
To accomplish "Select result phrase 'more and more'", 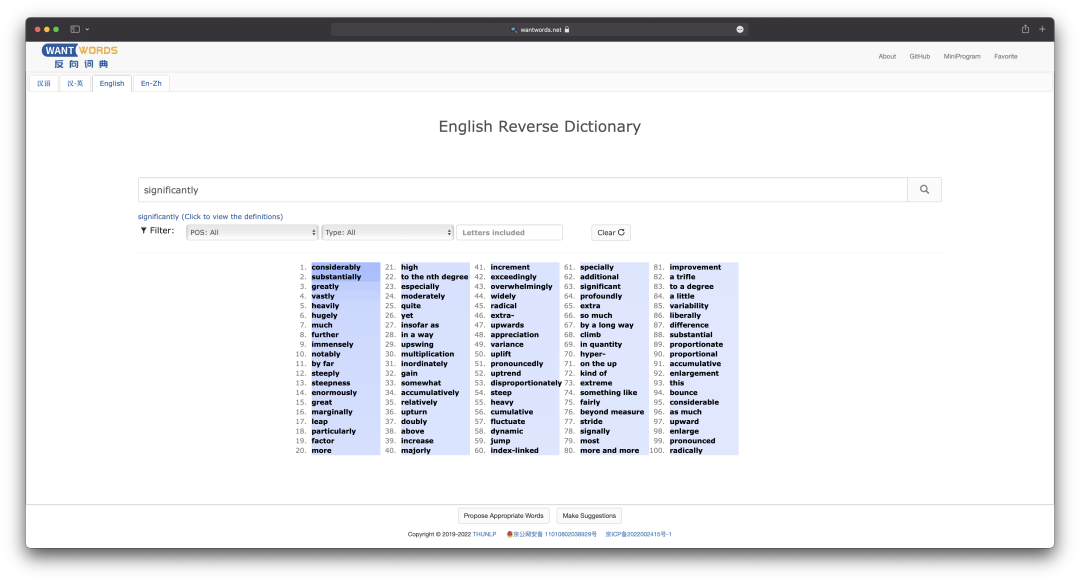I will [x=610, y=450].
